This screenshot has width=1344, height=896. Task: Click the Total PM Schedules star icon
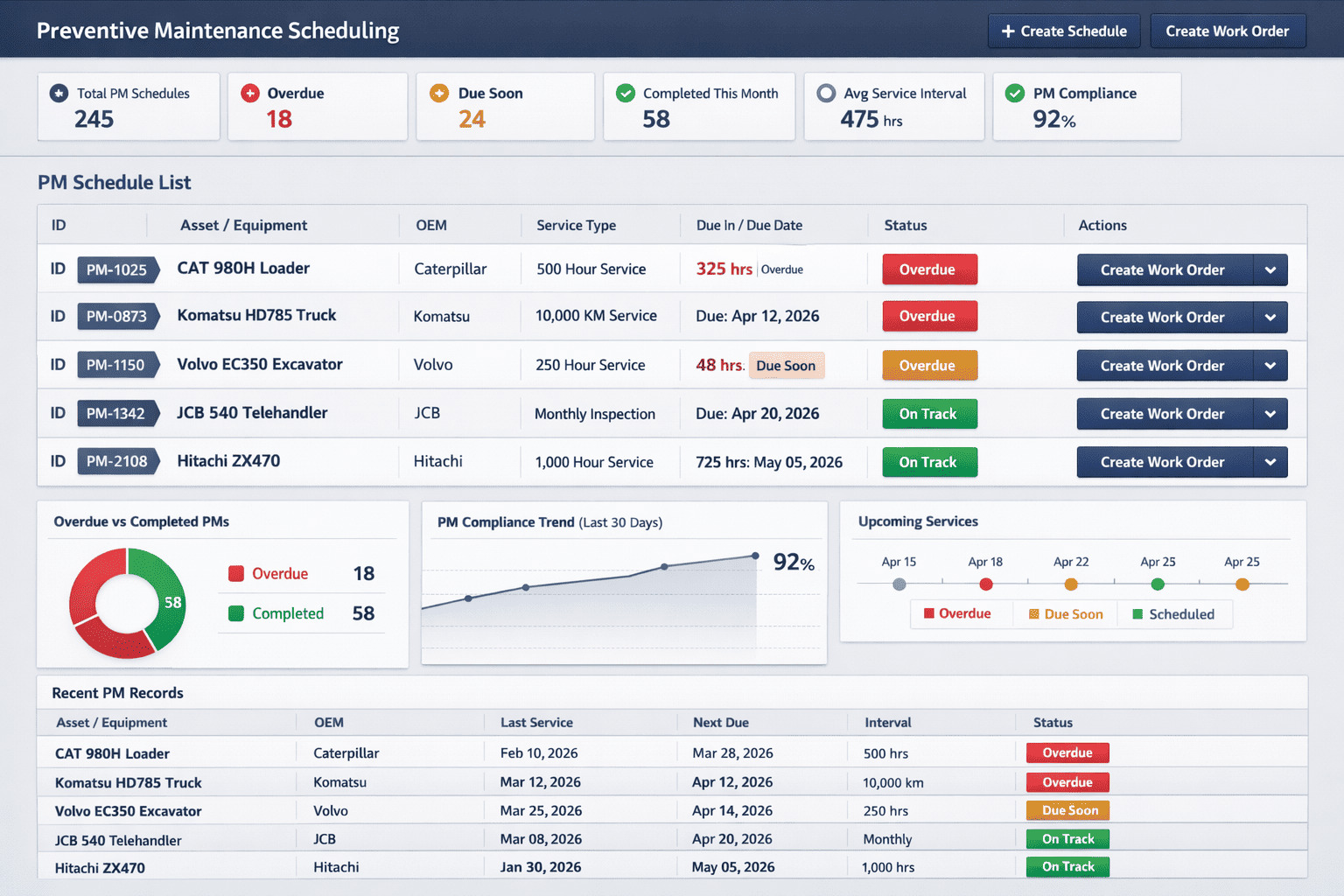pyautogui.click(x=59, y=94)
